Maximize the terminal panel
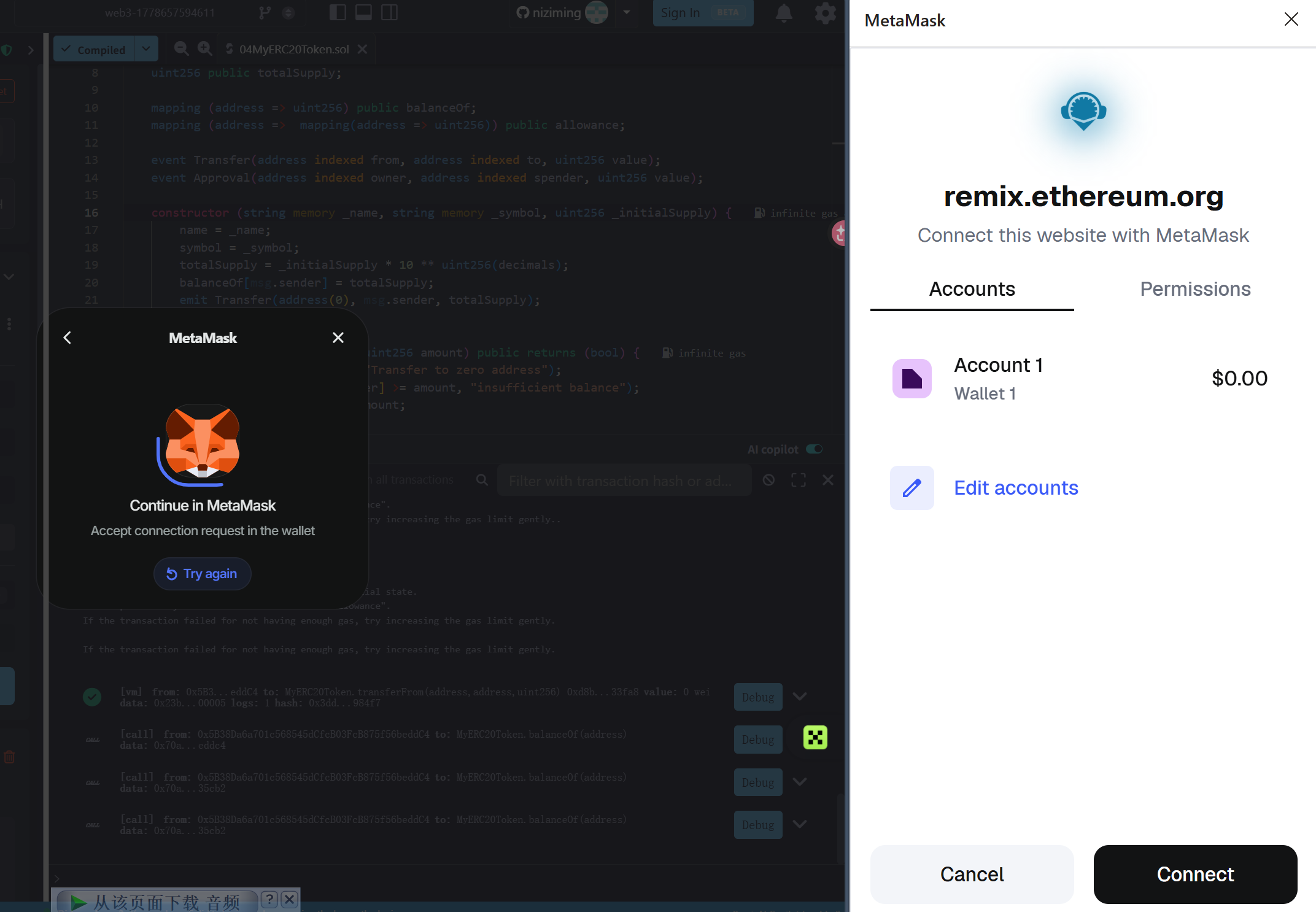This screenshot has width=1316, height=912. click(x=799, y=480)
